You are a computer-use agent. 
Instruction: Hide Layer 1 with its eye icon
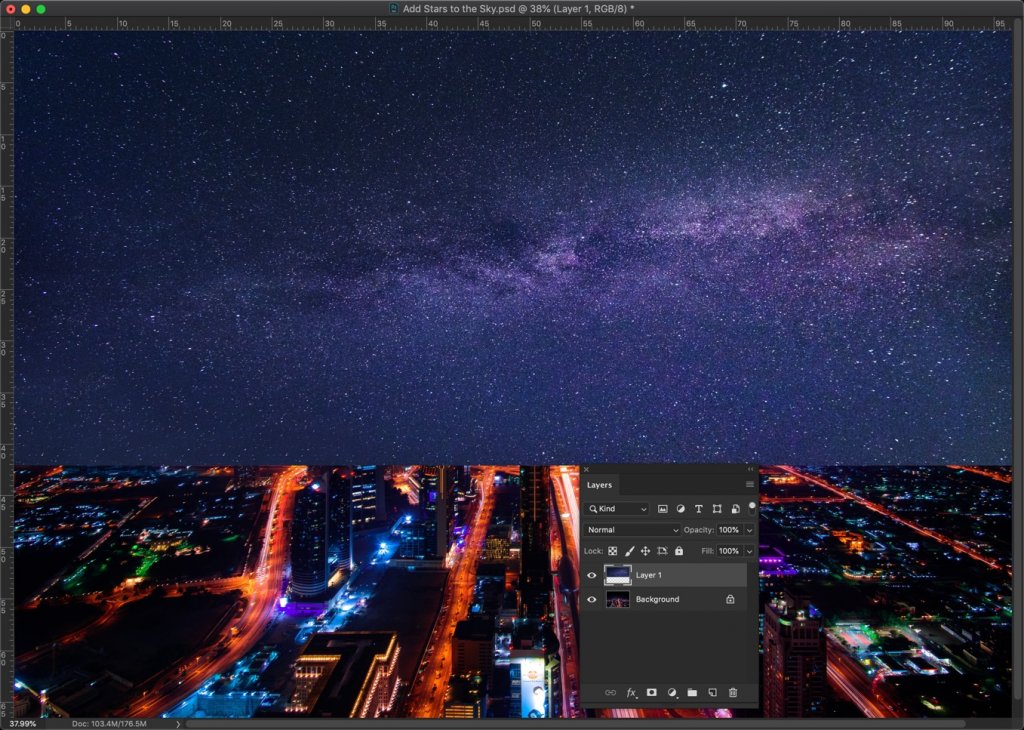pos(592,575)
